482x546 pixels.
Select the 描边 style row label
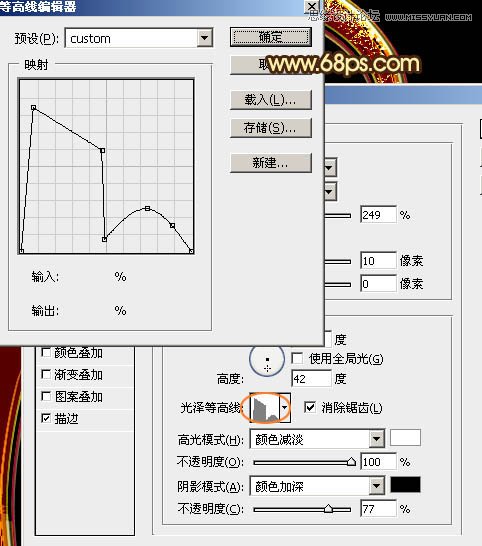click(66, 418)
